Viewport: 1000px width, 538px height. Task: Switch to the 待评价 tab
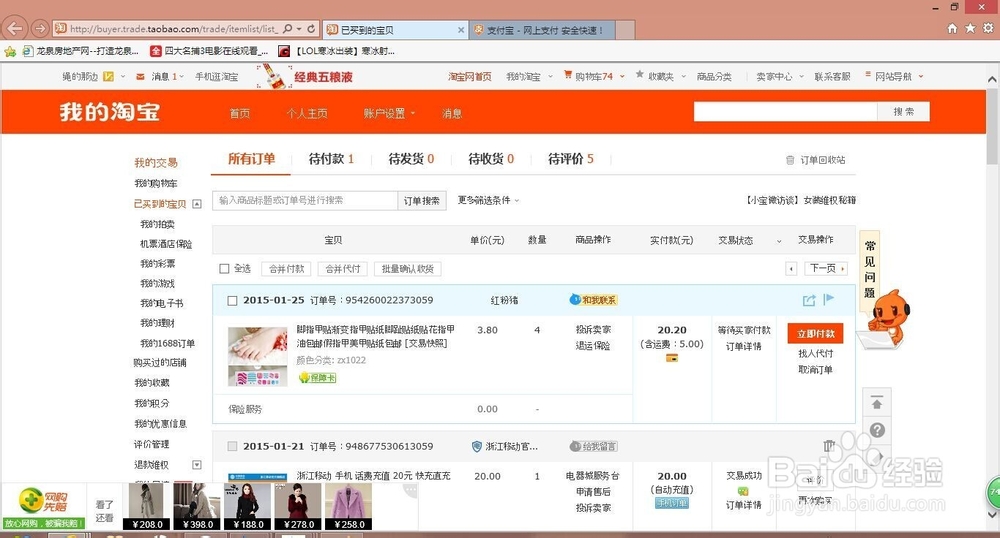click(571, 159)
